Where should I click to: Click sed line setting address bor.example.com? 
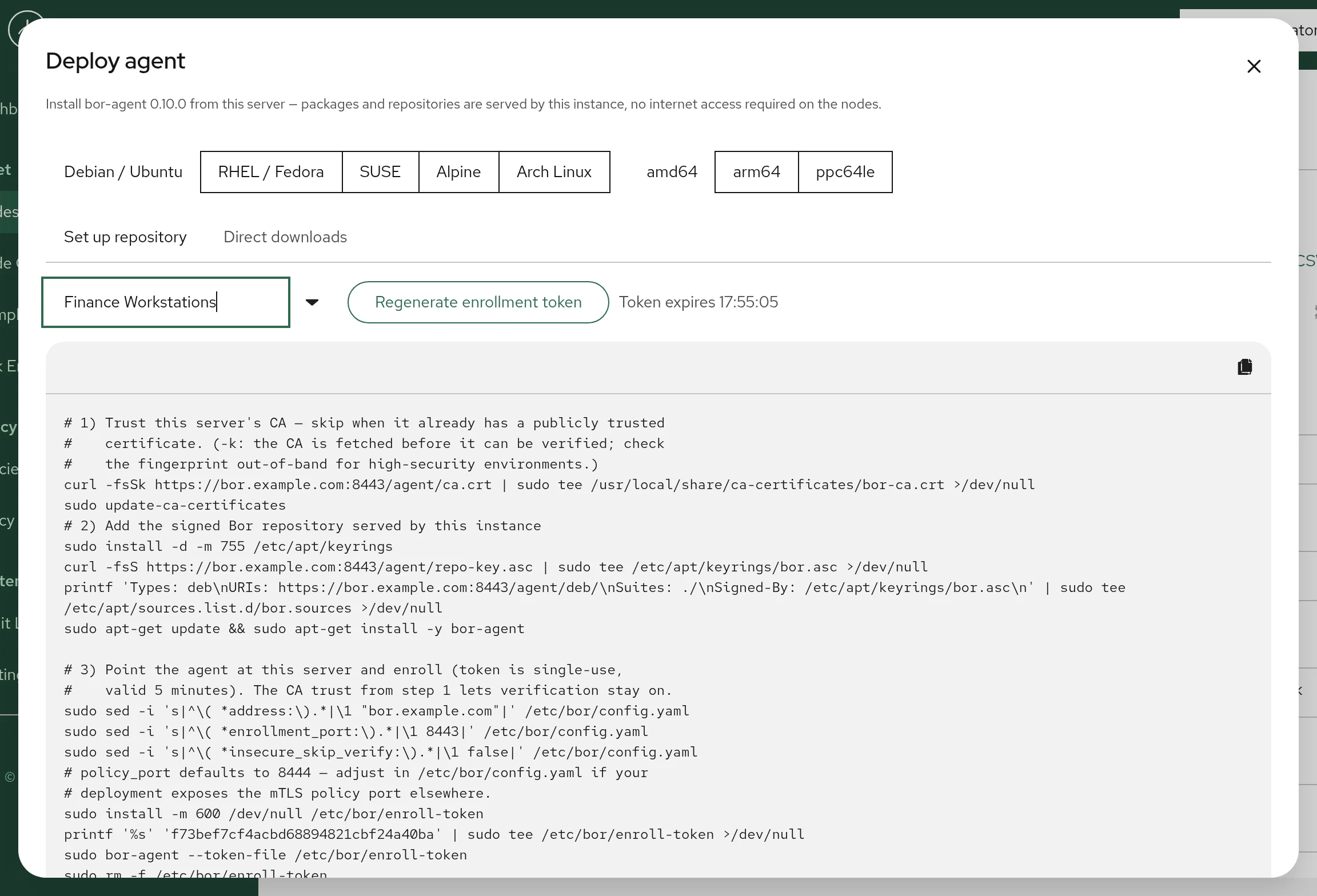[377, 711]
